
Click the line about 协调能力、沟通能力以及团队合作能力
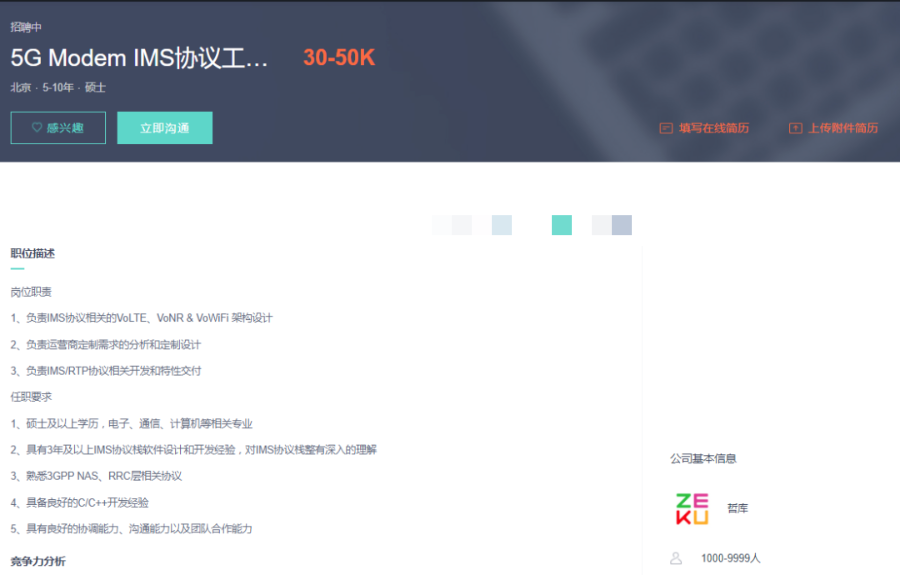pyautogui.click(x=131, y=529)
